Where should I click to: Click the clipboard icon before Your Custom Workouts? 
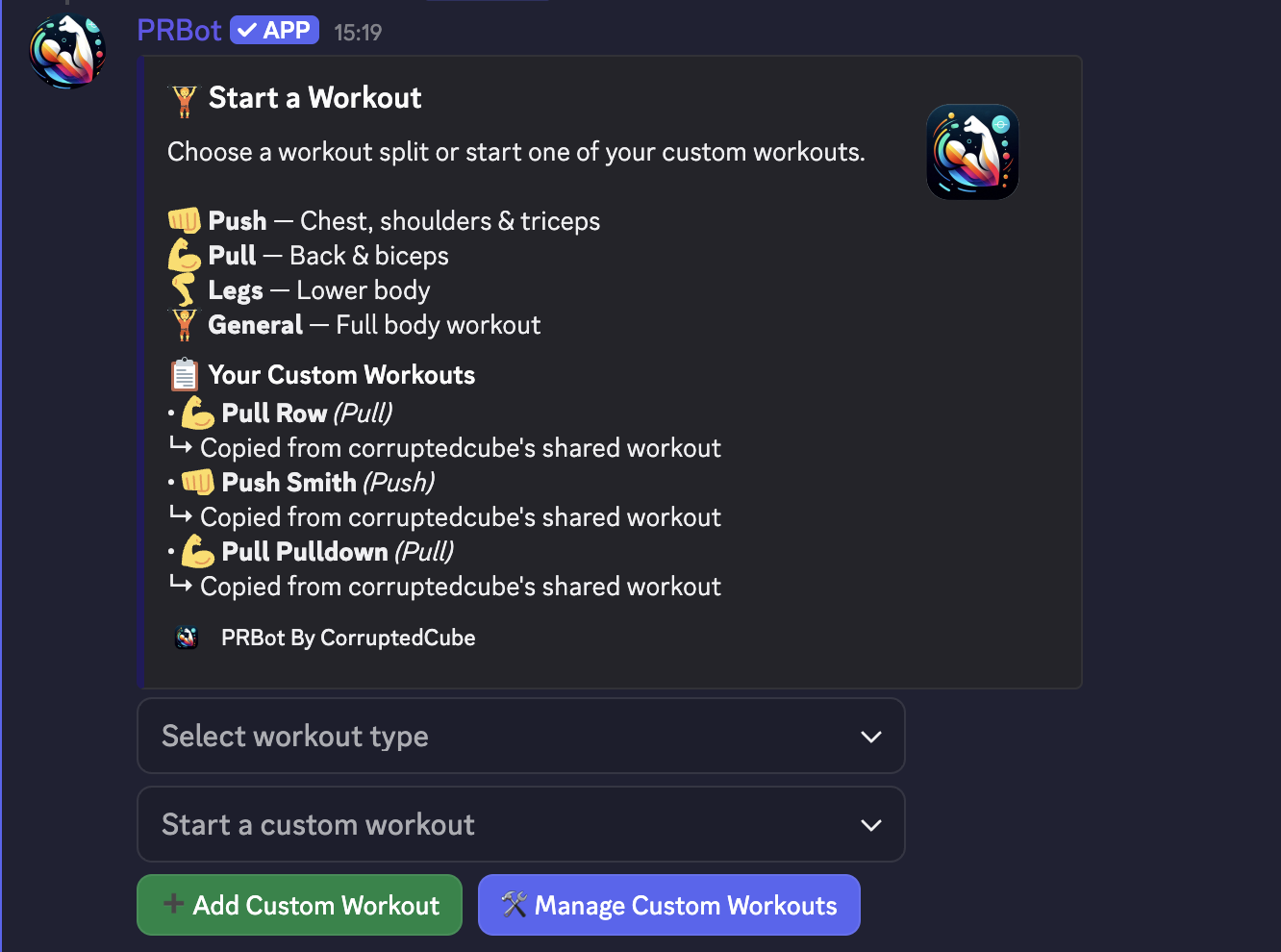183,374
